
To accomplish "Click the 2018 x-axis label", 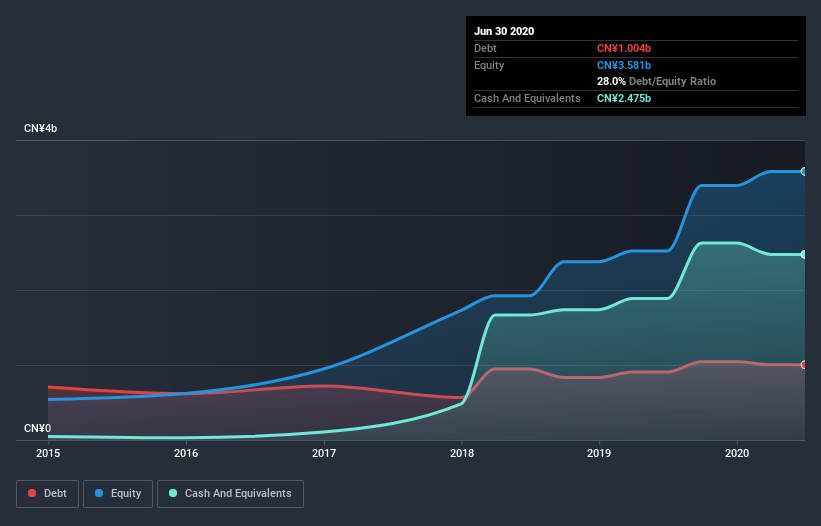I will click(462, 453).
